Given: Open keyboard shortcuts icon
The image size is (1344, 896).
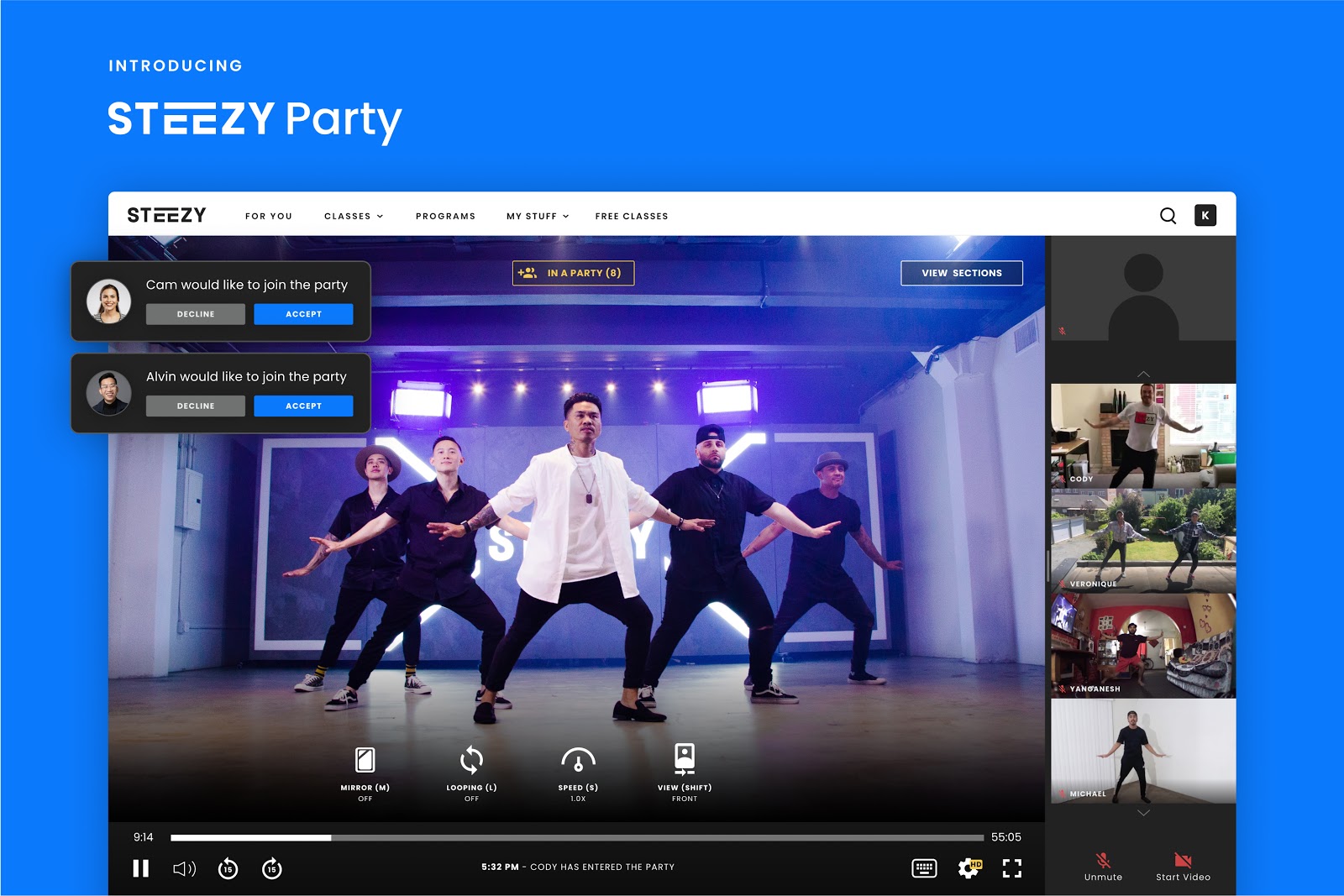Looking at the screenshot, I should tap(924, 868).
